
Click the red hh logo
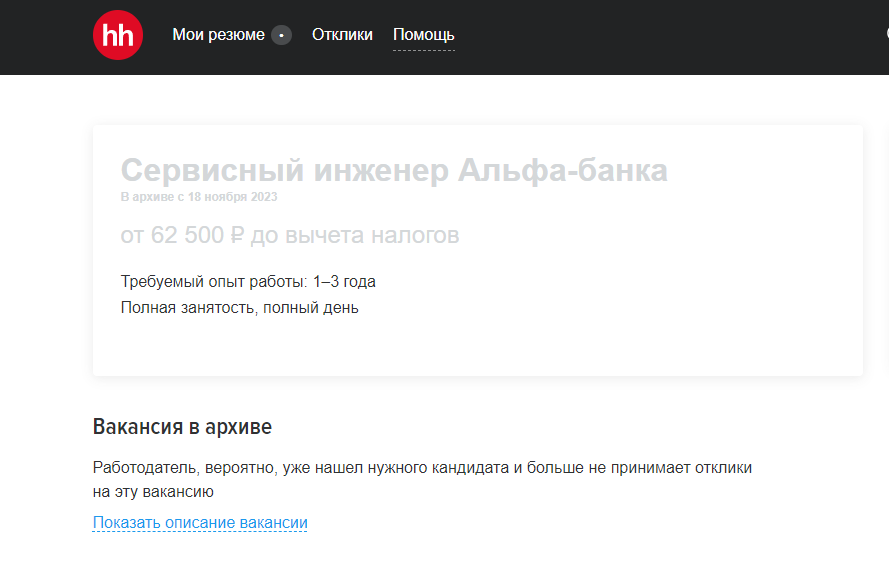pyautogui.click(x=118, y=35)
